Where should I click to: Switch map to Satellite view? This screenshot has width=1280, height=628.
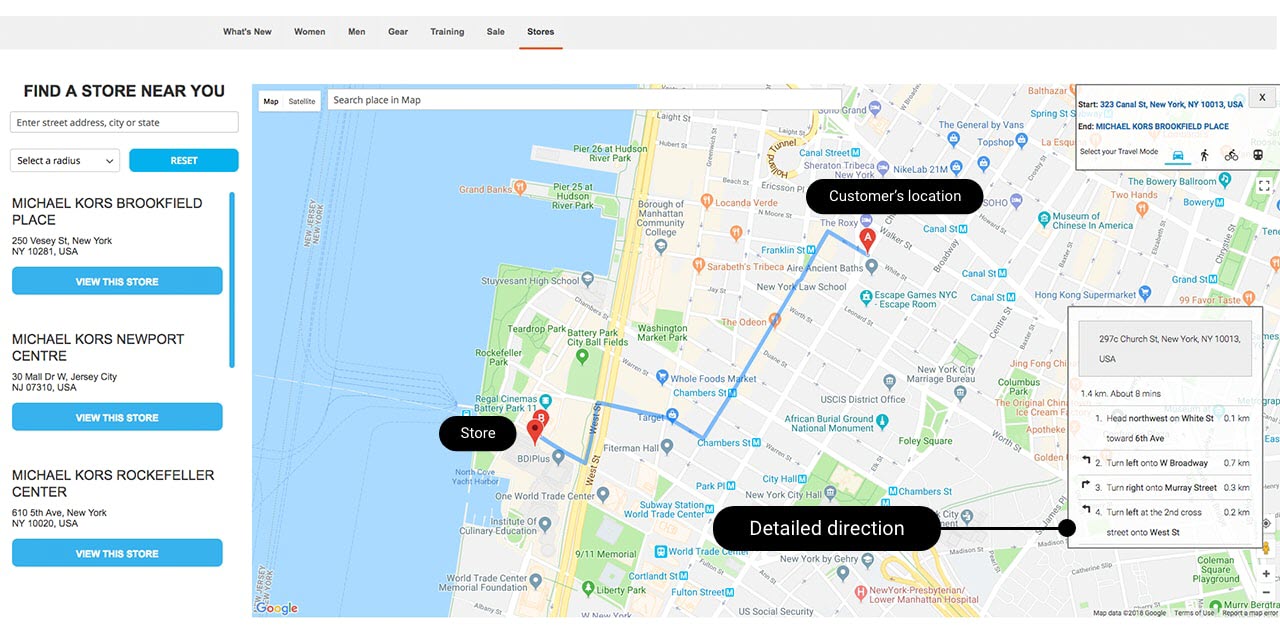pos(302,101)
